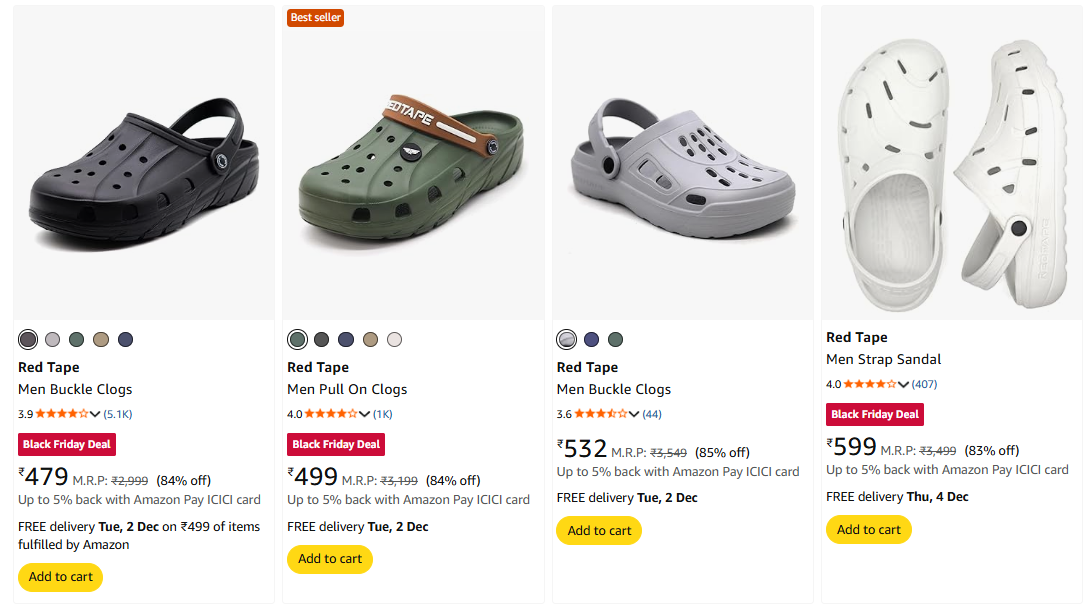Select the tan color swatch on first clogs
This screenshot has width=1083, height=607.
(100, 339)
